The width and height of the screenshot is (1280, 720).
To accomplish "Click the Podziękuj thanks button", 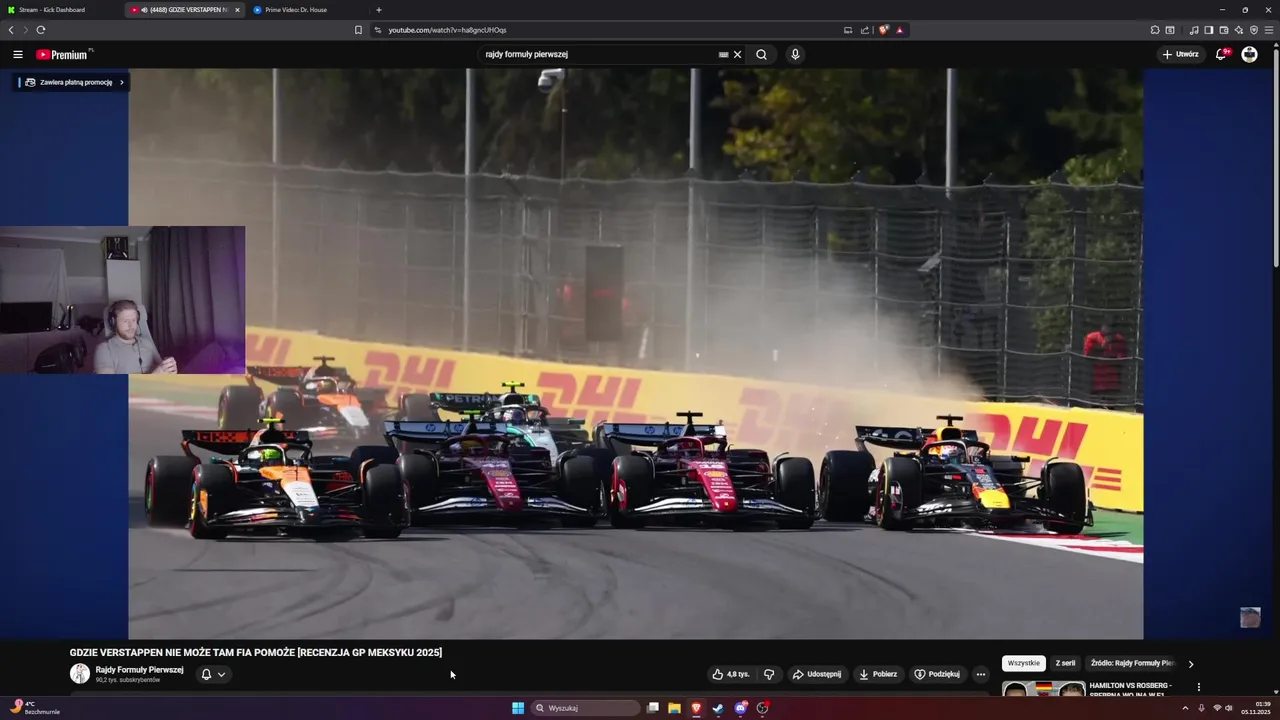I will pyautogui.click(x=937, y=674).
